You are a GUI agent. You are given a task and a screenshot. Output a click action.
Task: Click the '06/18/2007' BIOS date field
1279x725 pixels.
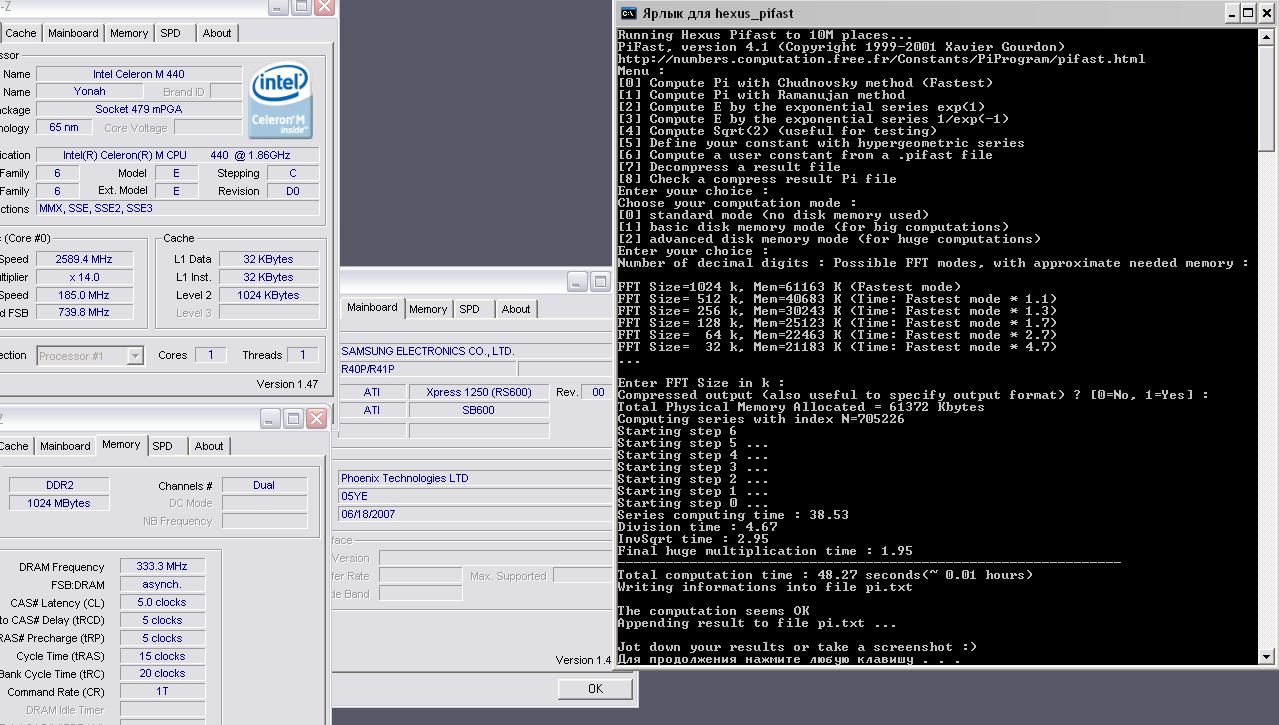point(475,514)
